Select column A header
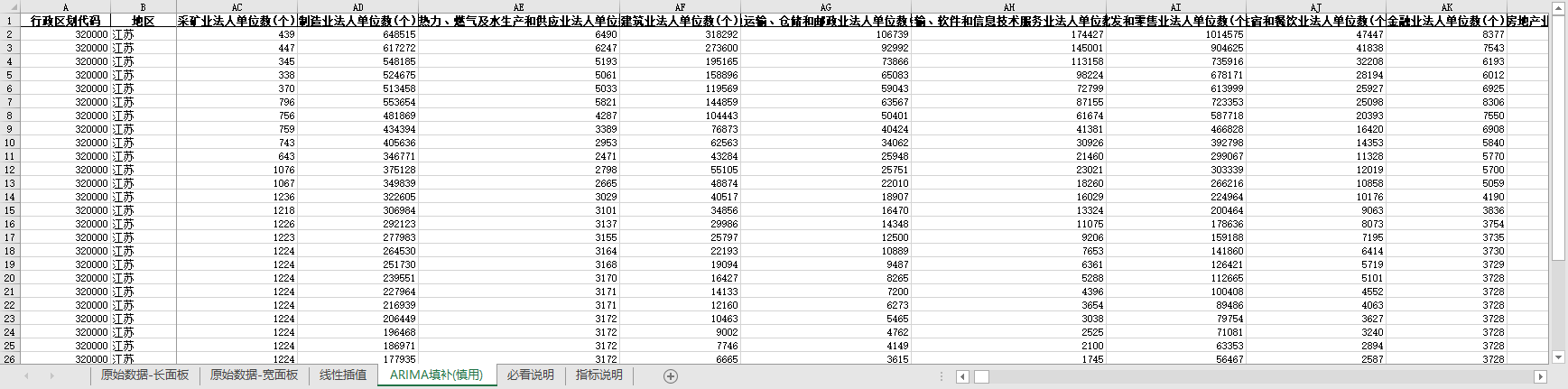1568x389 pixels. tap(65, 7)
